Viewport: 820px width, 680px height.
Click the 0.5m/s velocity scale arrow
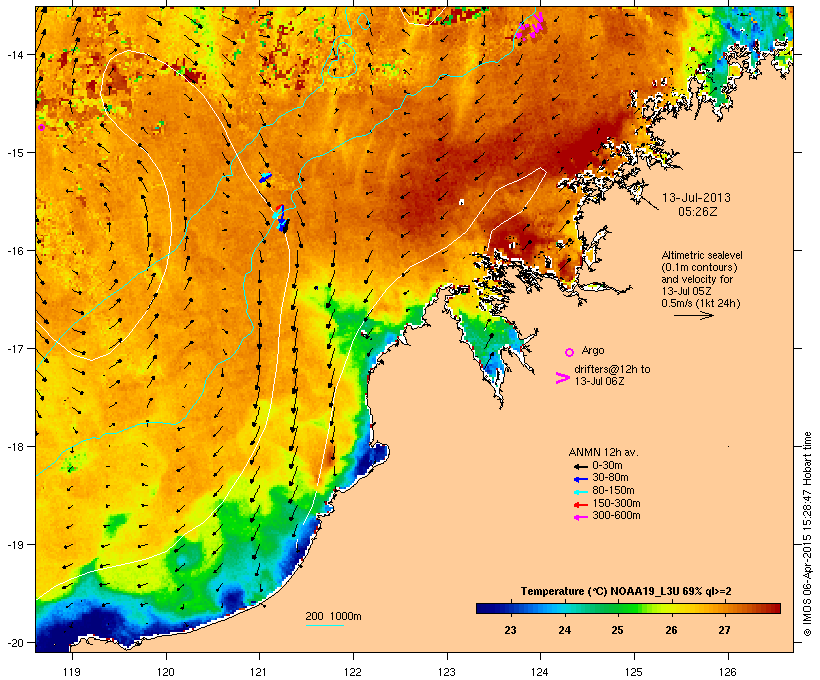(693, 315)
